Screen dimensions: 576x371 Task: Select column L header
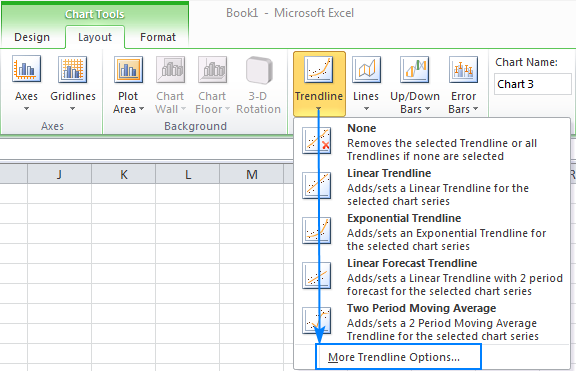[188, 174]
